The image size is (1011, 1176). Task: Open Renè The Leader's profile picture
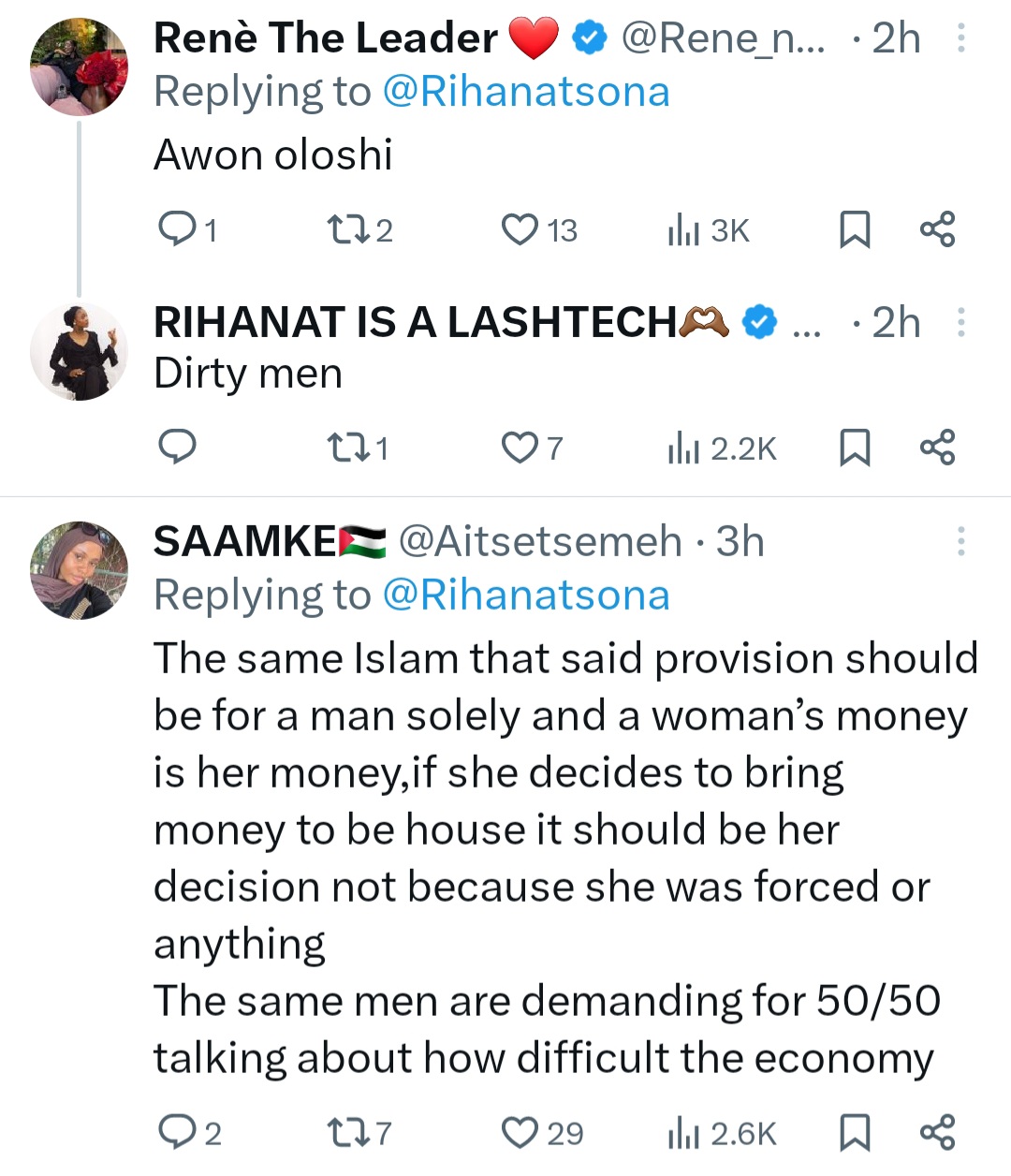point(79,67)
